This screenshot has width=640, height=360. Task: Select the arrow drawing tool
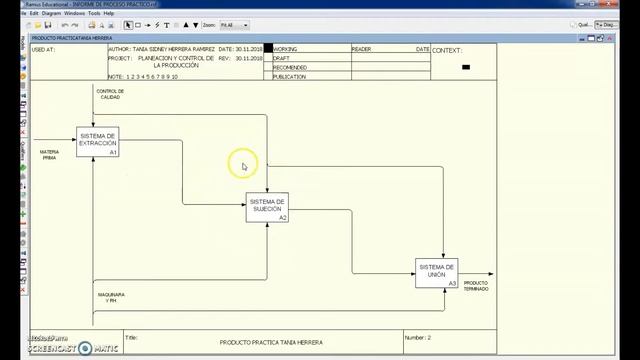tap(147, 25)
